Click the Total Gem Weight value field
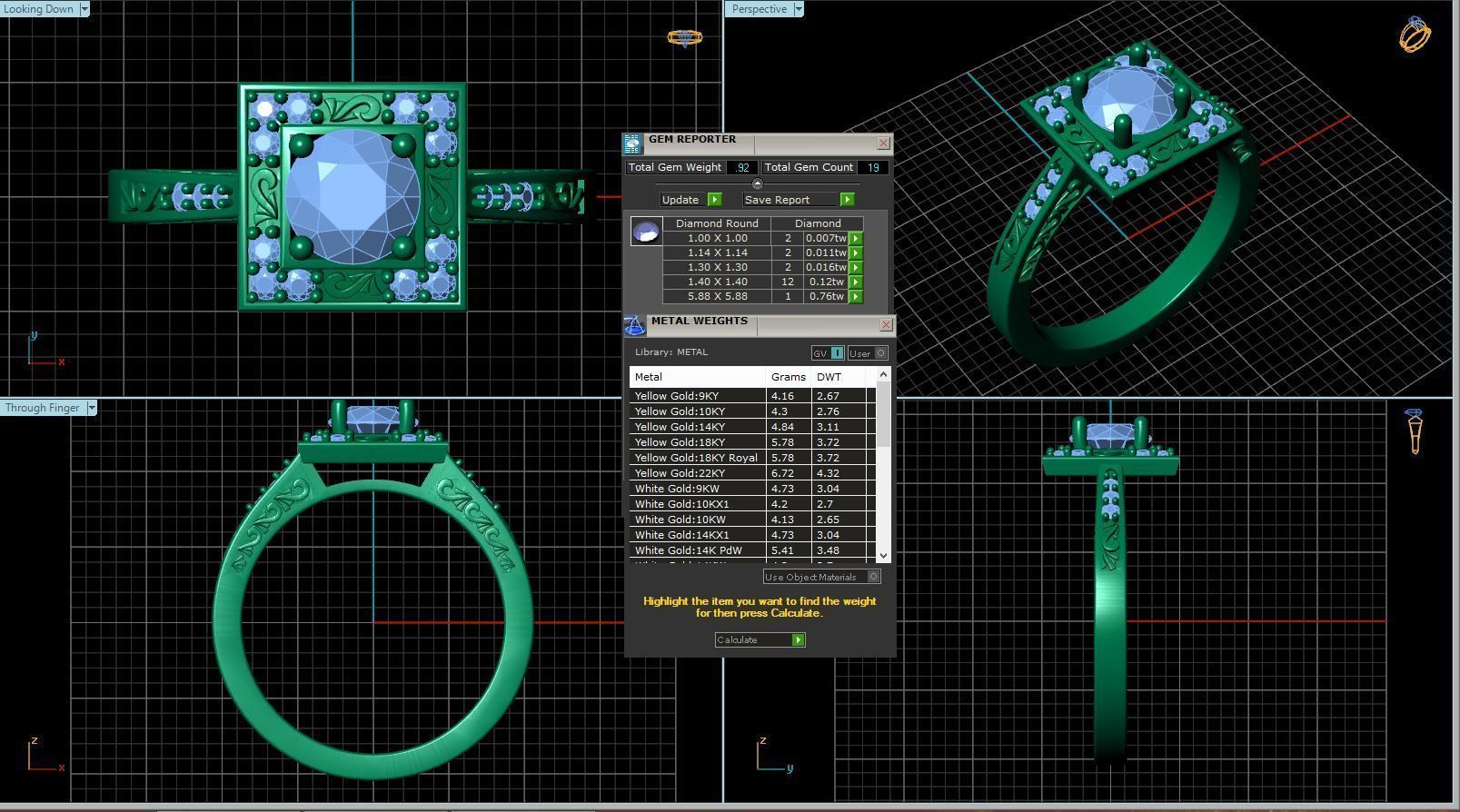Screen dimensions: 1460x812 pyautogui.click(x=742, y=168)
